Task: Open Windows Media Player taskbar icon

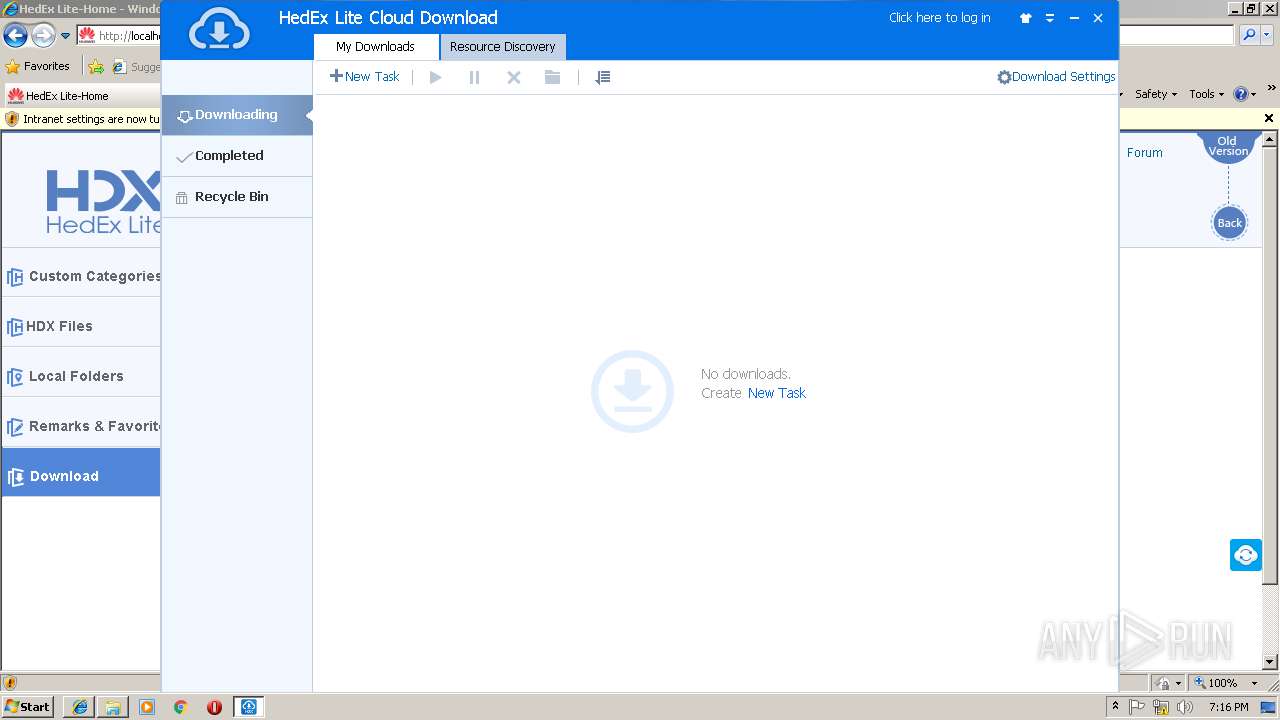Action: [147, 707]
